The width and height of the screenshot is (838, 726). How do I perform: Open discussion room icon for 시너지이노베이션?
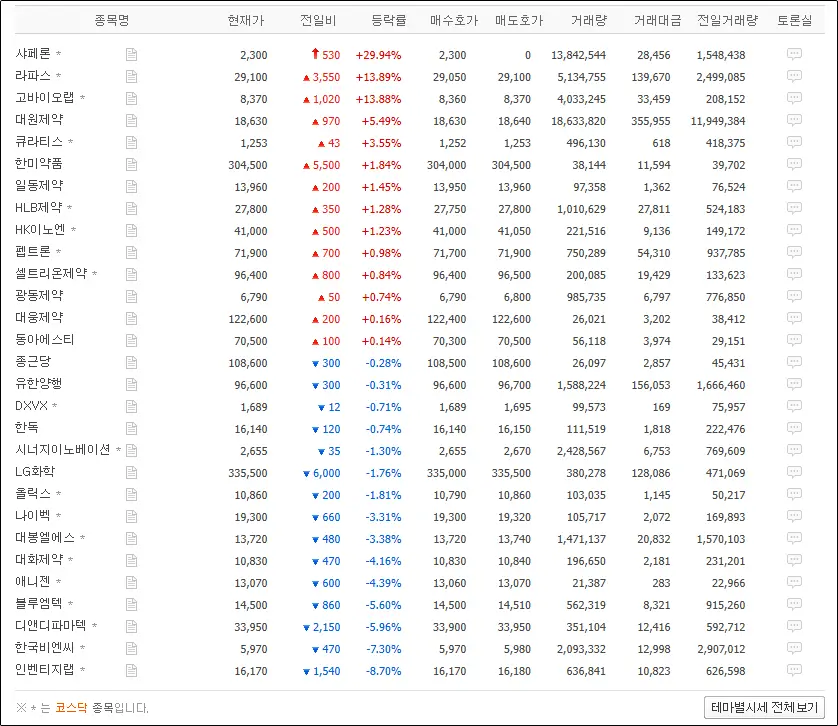[794, 450]
